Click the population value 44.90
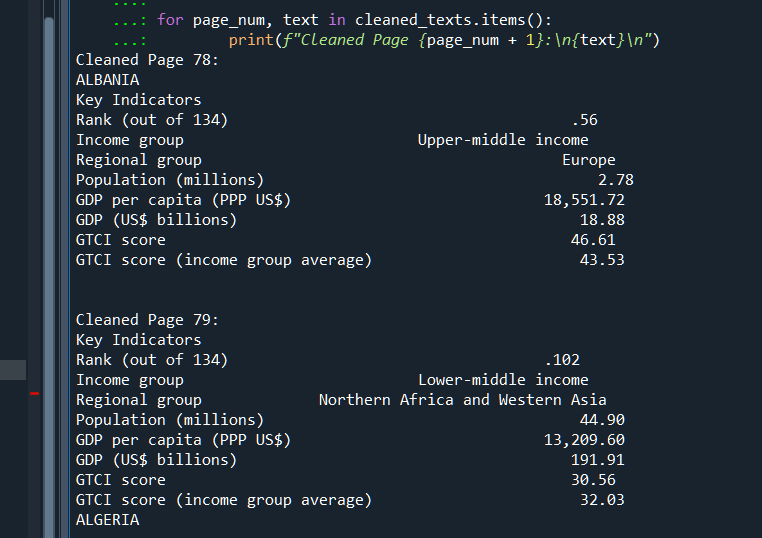 click(602, 419)
